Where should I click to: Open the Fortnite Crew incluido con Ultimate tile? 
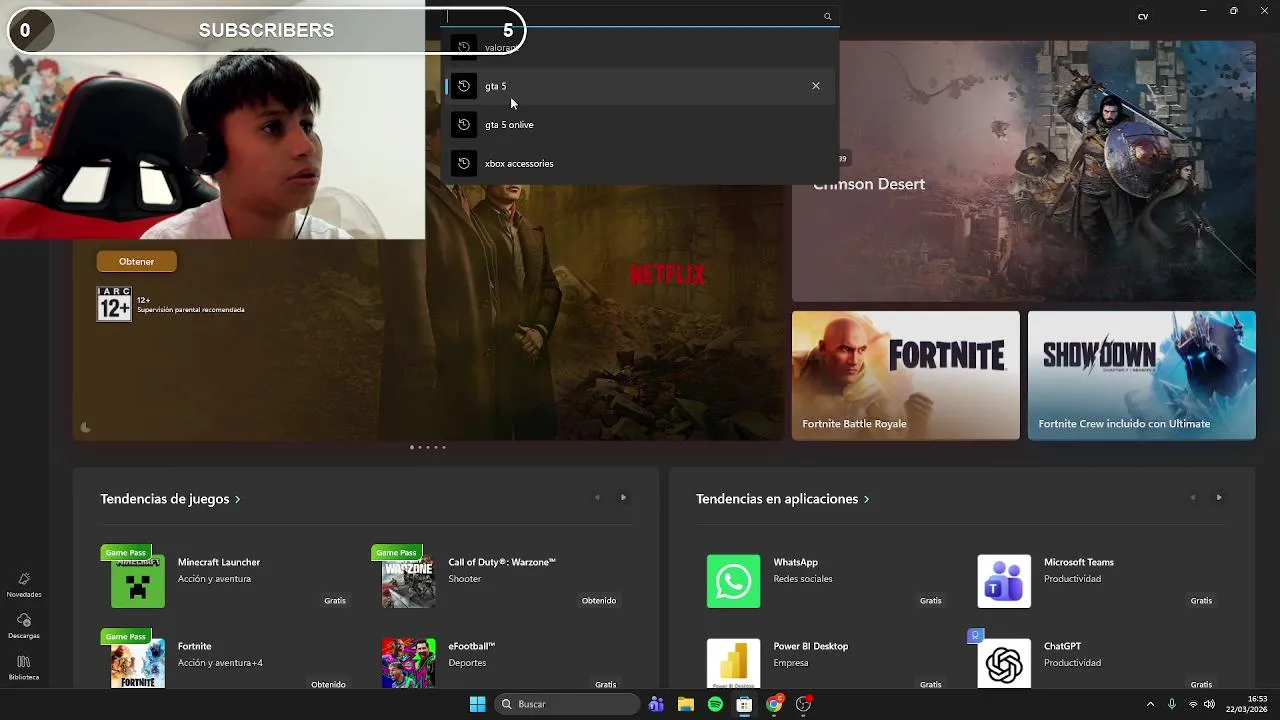1142,375
